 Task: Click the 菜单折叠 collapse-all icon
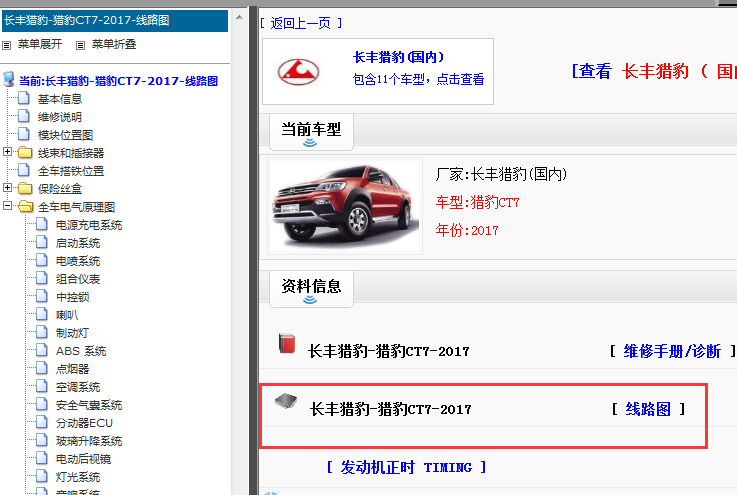pyautogui.click(x=80, y=45)
